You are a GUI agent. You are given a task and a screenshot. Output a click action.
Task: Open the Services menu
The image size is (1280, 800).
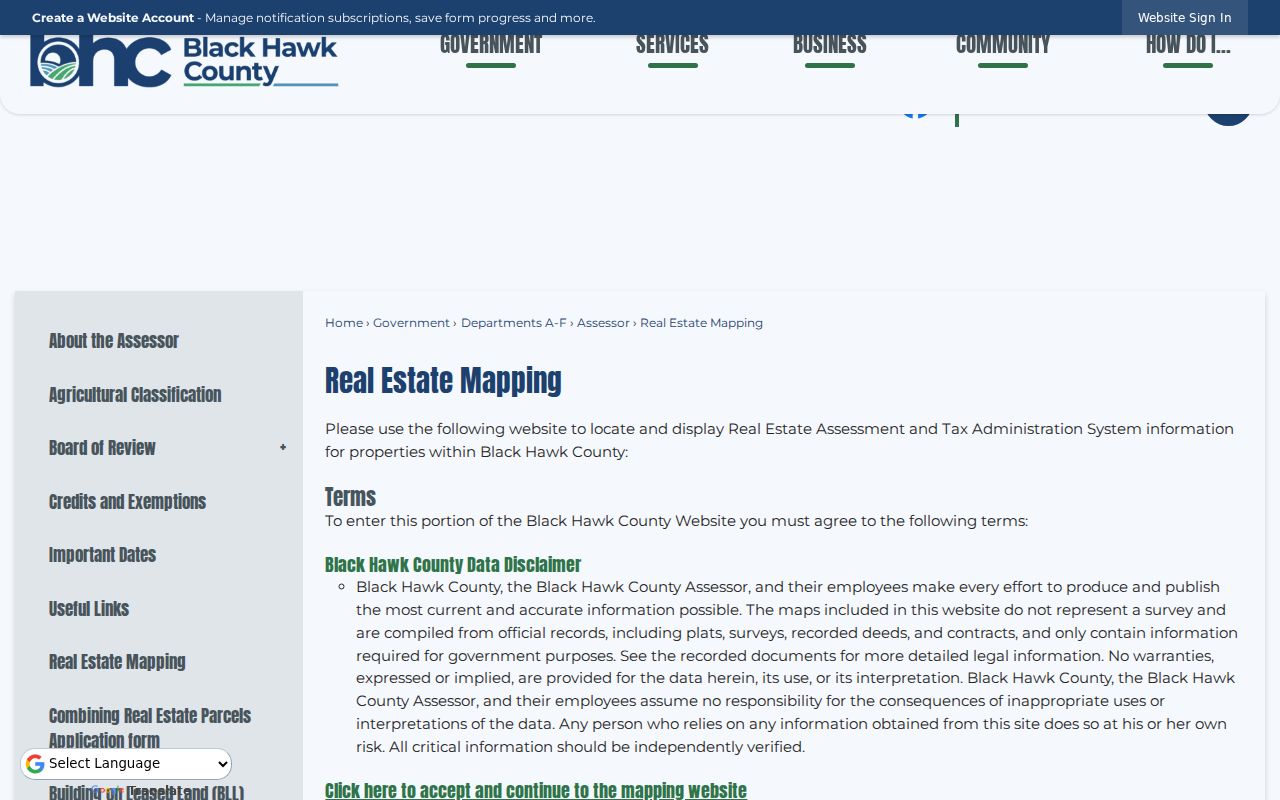click(x=672, y=45)
